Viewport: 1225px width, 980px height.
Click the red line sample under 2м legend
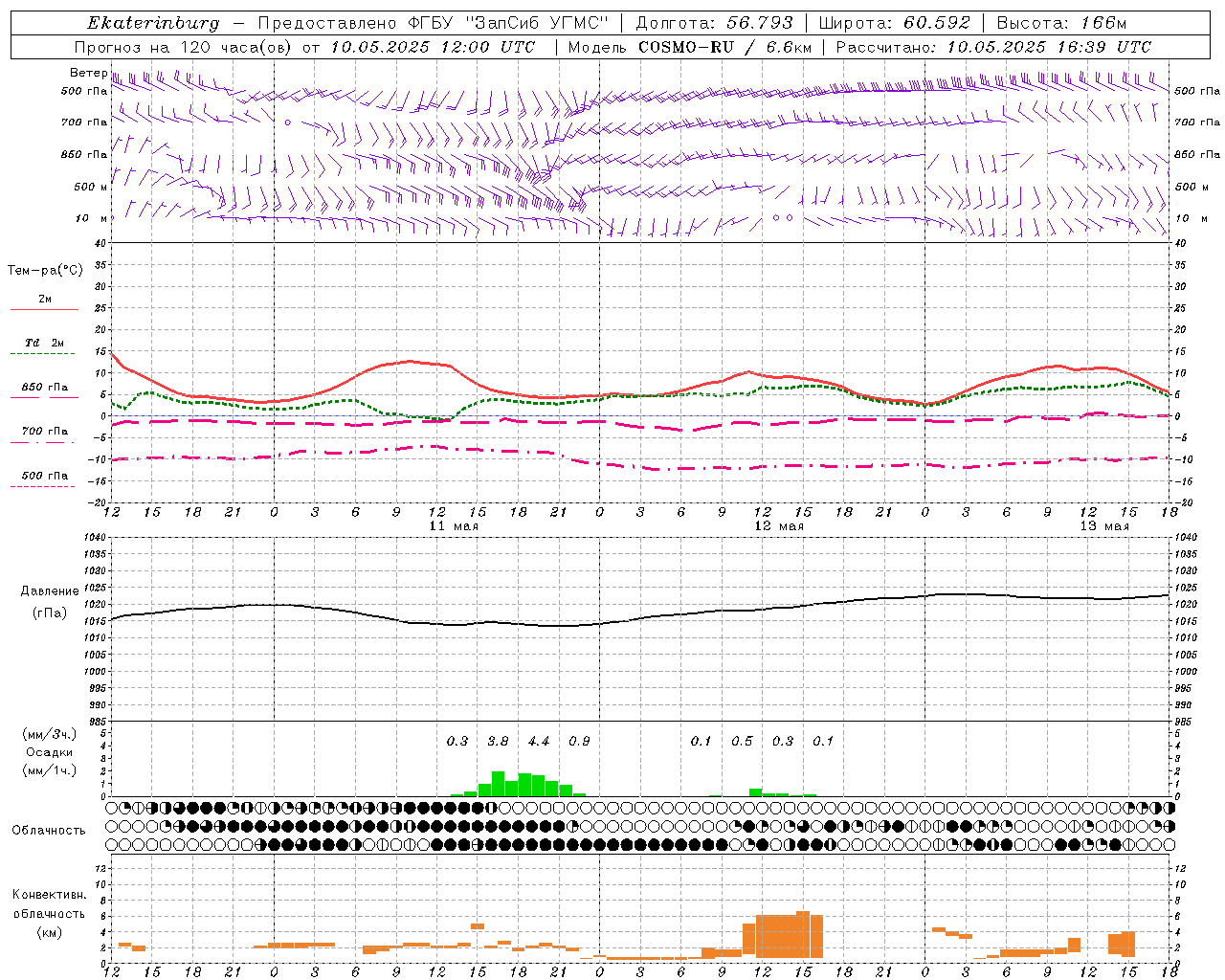click(x=44, y=309)
